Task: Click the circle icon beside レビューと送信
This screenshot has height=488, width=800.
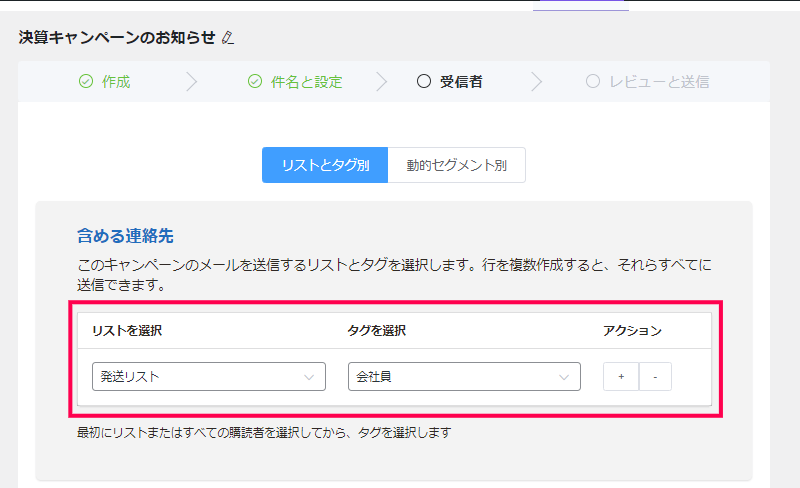Action: click(592, 81)
